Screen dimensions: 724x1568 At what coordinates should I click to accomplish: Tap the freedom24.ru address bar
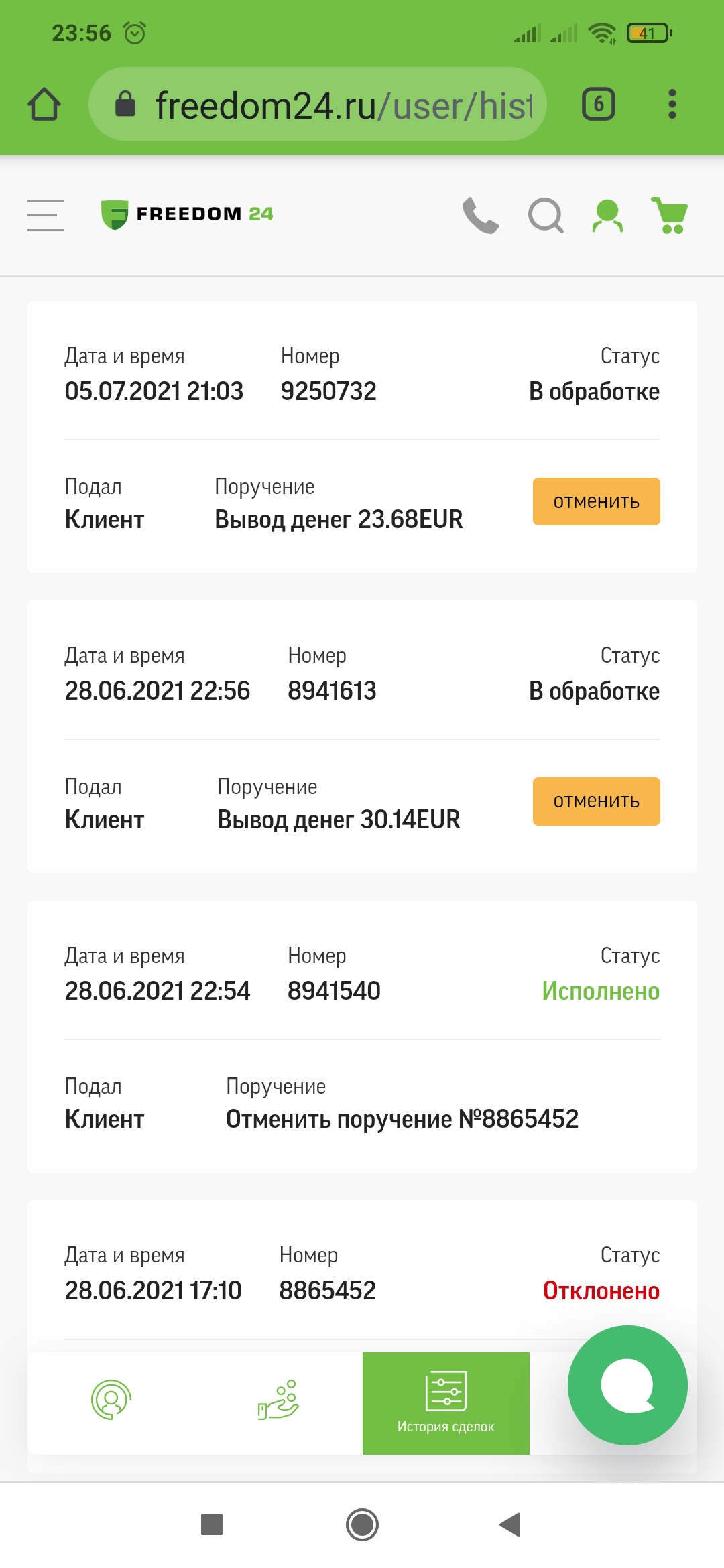(x=318, y=104)
